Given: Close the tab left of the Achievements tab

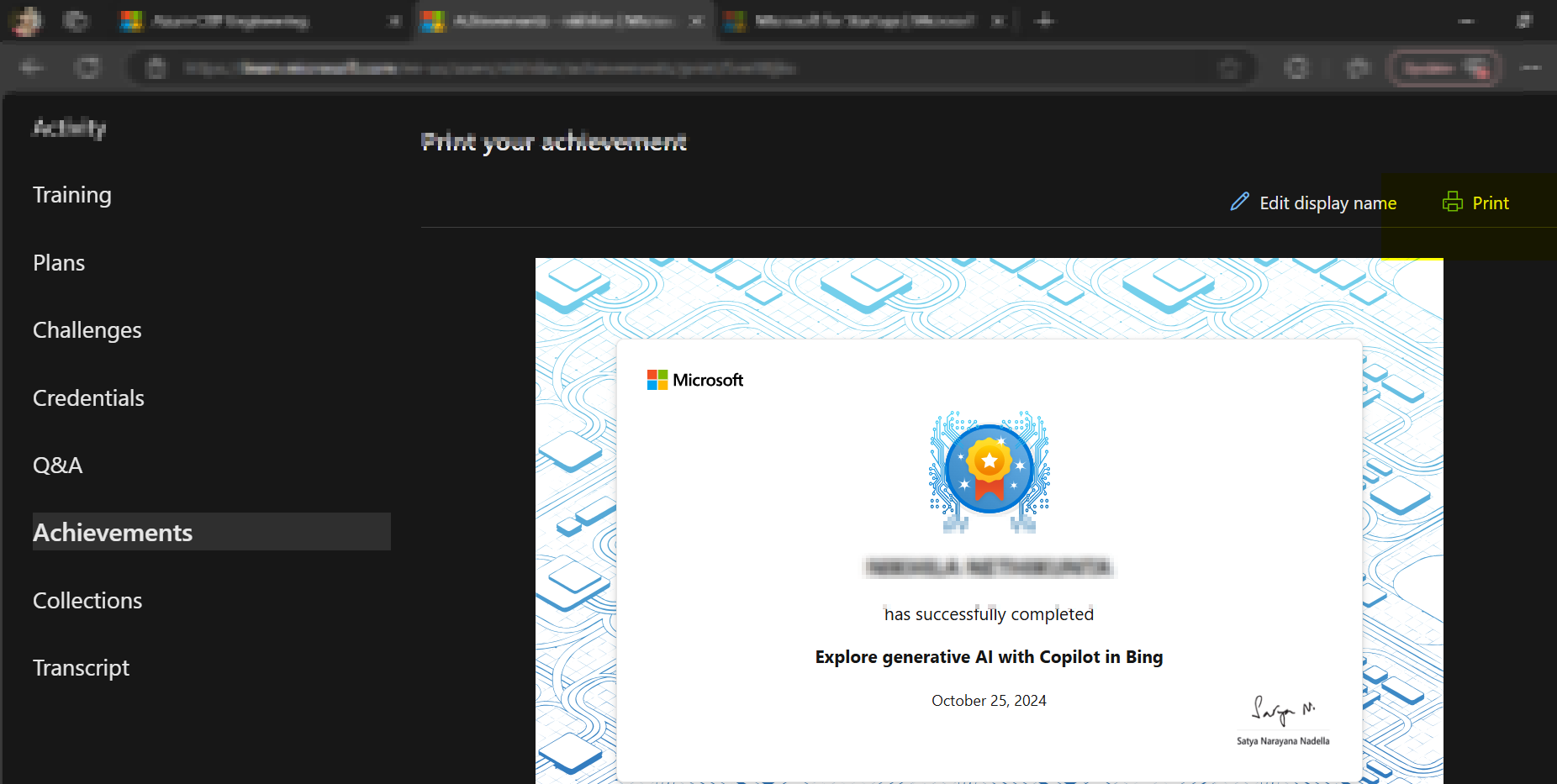Looking at the screenshot, I should (x=393, y=21).
